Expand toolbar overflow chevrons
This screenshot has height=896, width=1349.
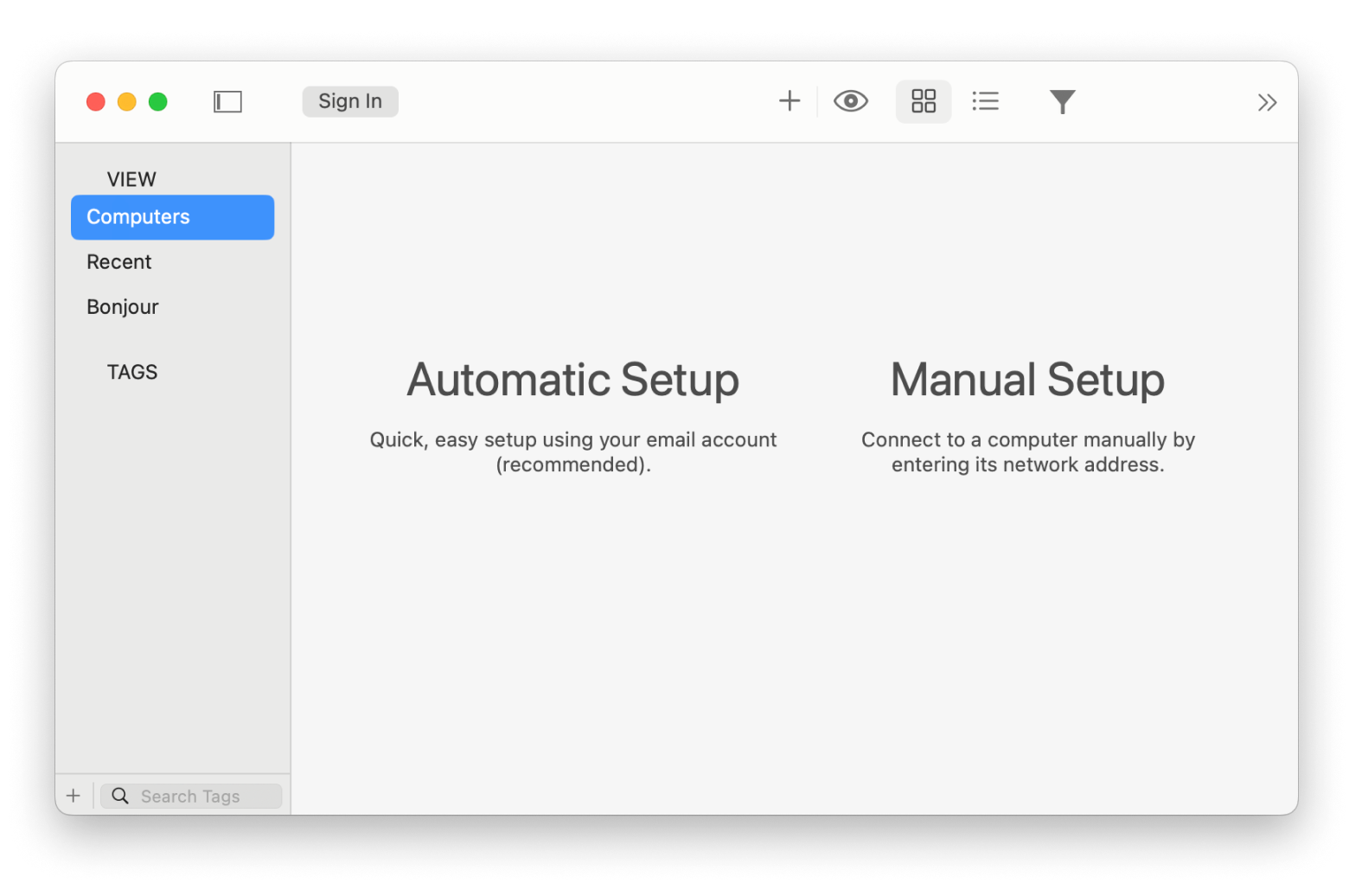[x=1267, y=103]
